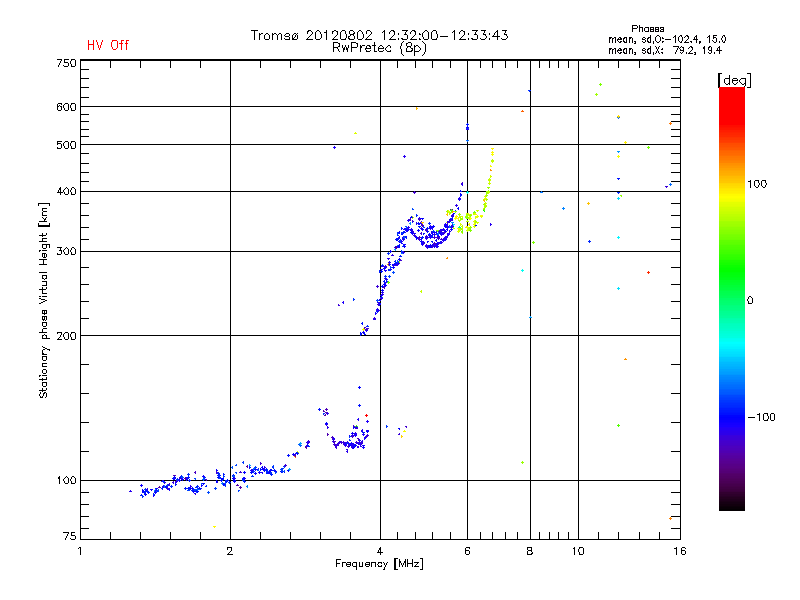The image size is (800, 600).
Task: Select the 'mean, sd,X: 79.2, 19.4' line
Action: pyautogui.click(x=665, y=50)
